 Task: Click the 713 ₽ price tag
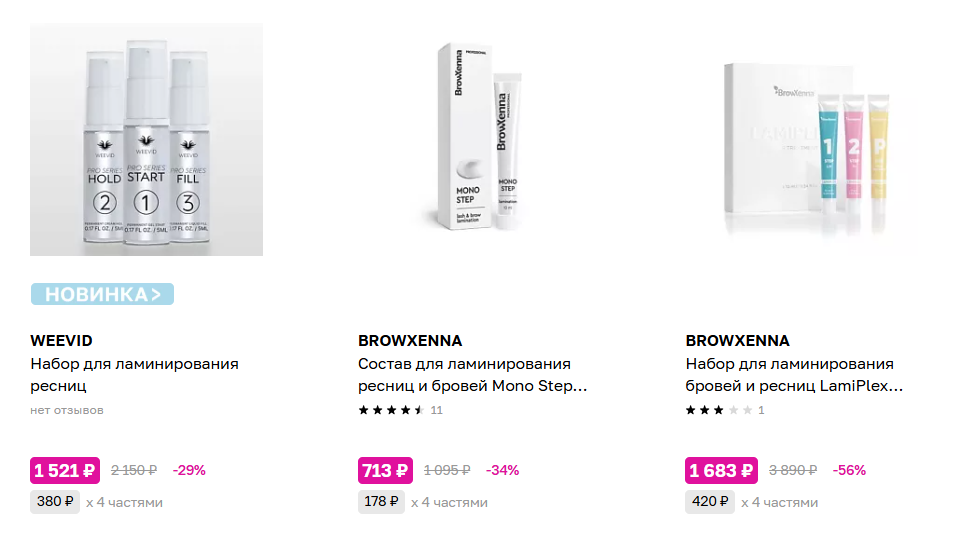[385, 470]
